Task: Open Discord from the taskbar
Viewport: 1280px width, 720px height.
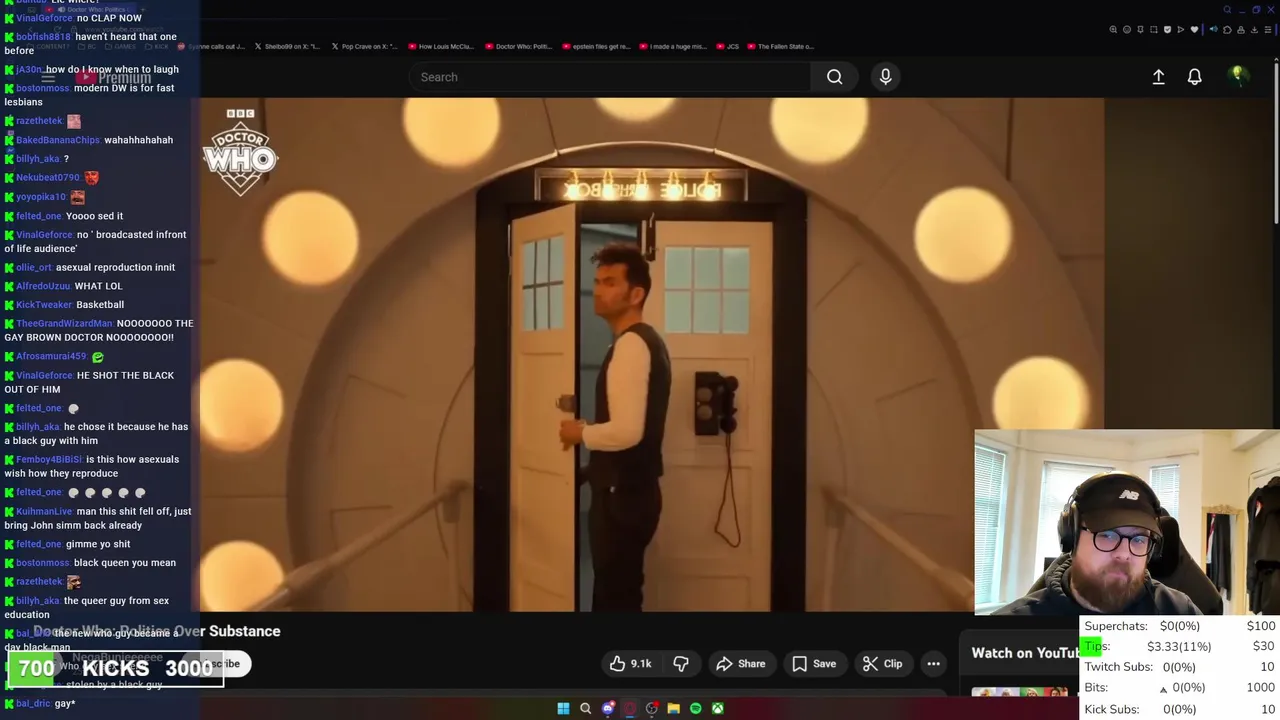Action: click(607, 708)
